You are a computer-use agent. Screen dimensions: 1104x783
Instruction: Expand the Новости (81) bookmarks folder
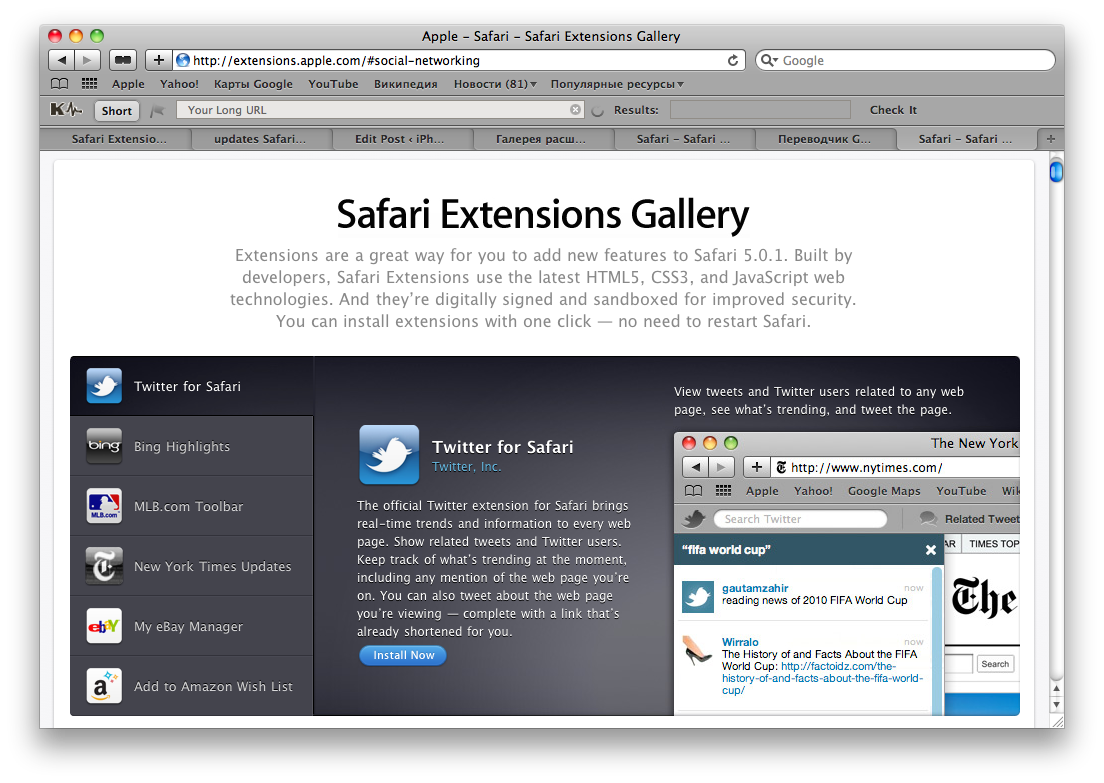pyautogui.click(x=495, y=84)
